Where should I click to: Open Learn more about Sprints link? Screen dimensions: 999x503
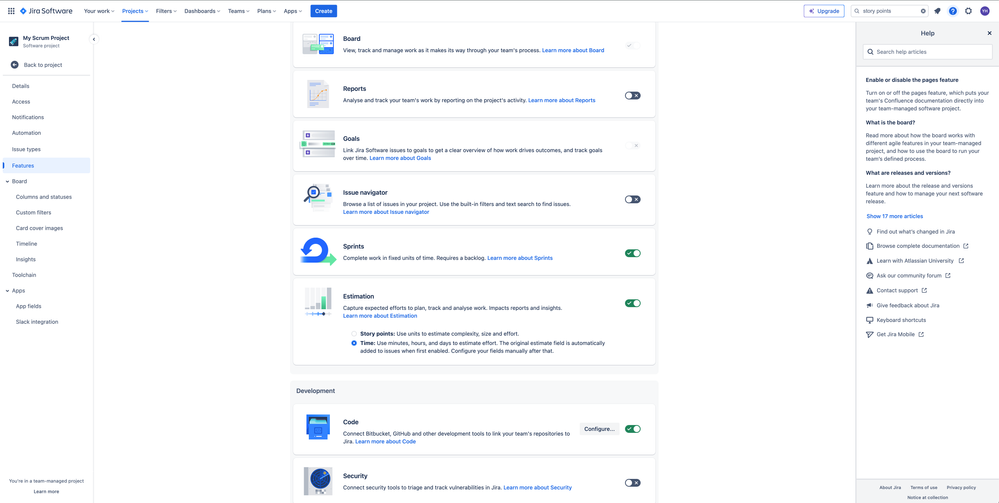pos(520,258)
